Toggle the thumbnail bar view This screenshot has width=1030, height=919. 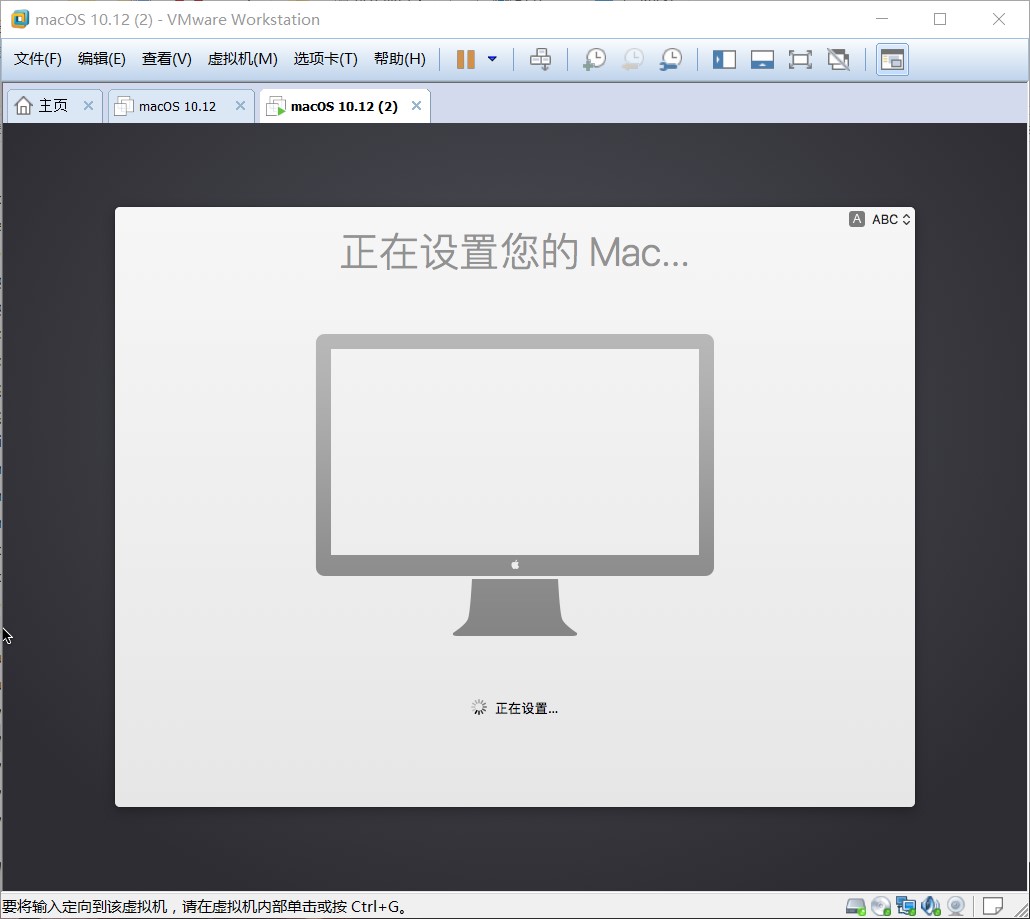[762, 60]
